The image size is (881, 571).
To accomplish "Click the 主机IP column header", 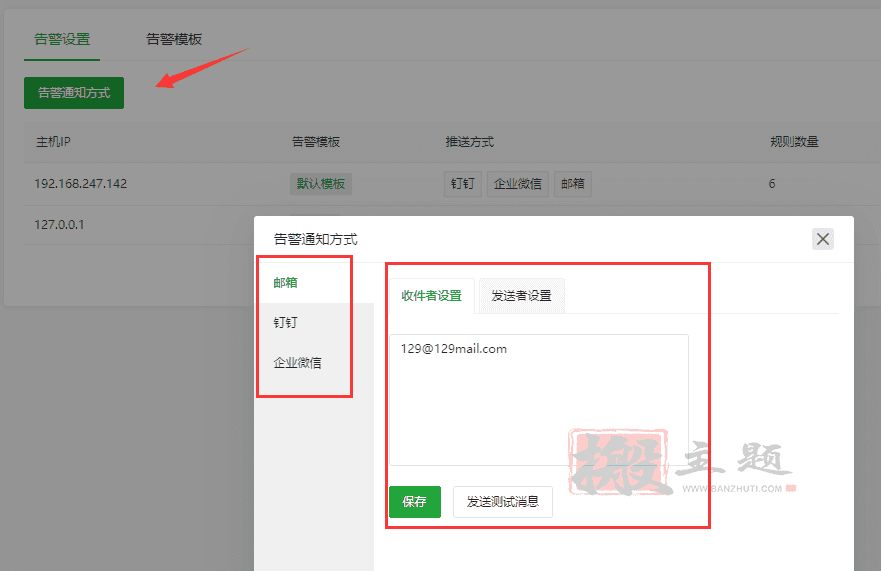I will click(53, 142).
